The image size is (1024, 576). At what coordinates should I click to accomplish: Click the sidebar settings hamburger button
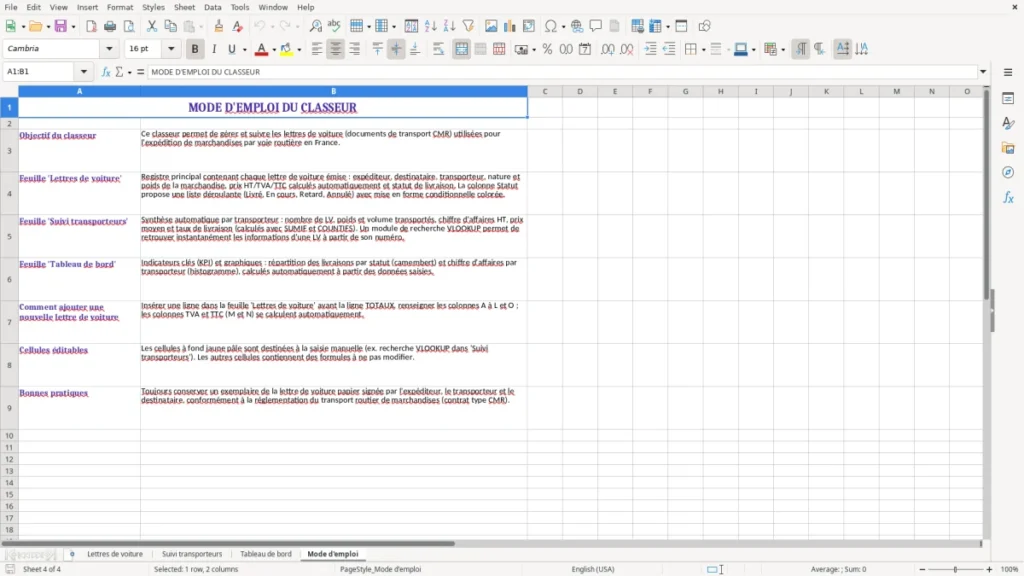coord(1008,72)
